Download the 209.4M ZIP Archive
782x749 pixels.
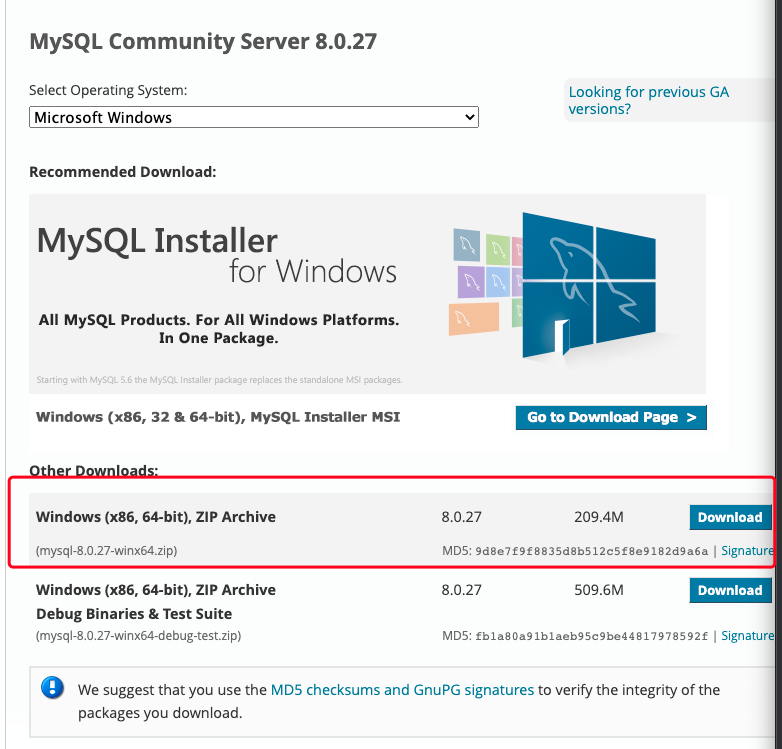[x=730, y=517]
